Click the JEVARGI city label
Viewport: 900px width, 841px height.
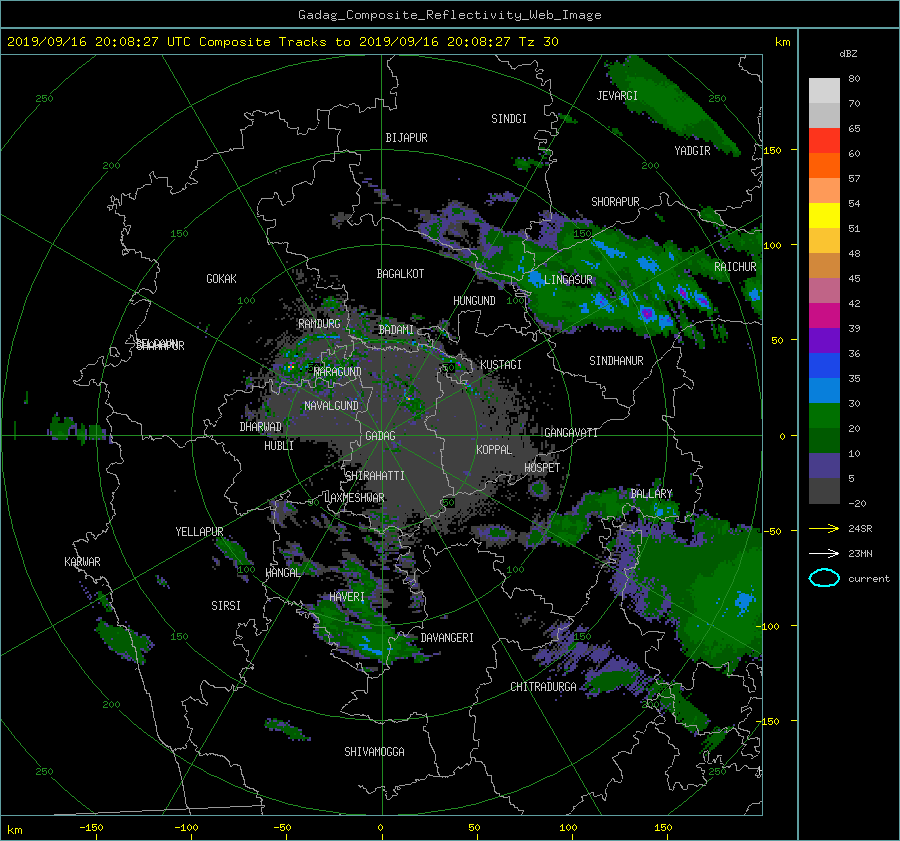click(x=617, y=96)
